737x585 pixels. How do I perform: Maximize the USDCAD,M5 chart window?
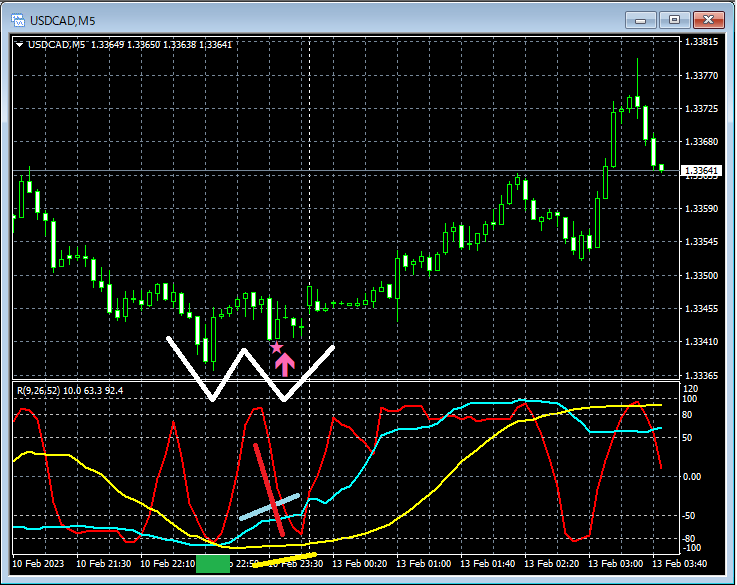674,20
